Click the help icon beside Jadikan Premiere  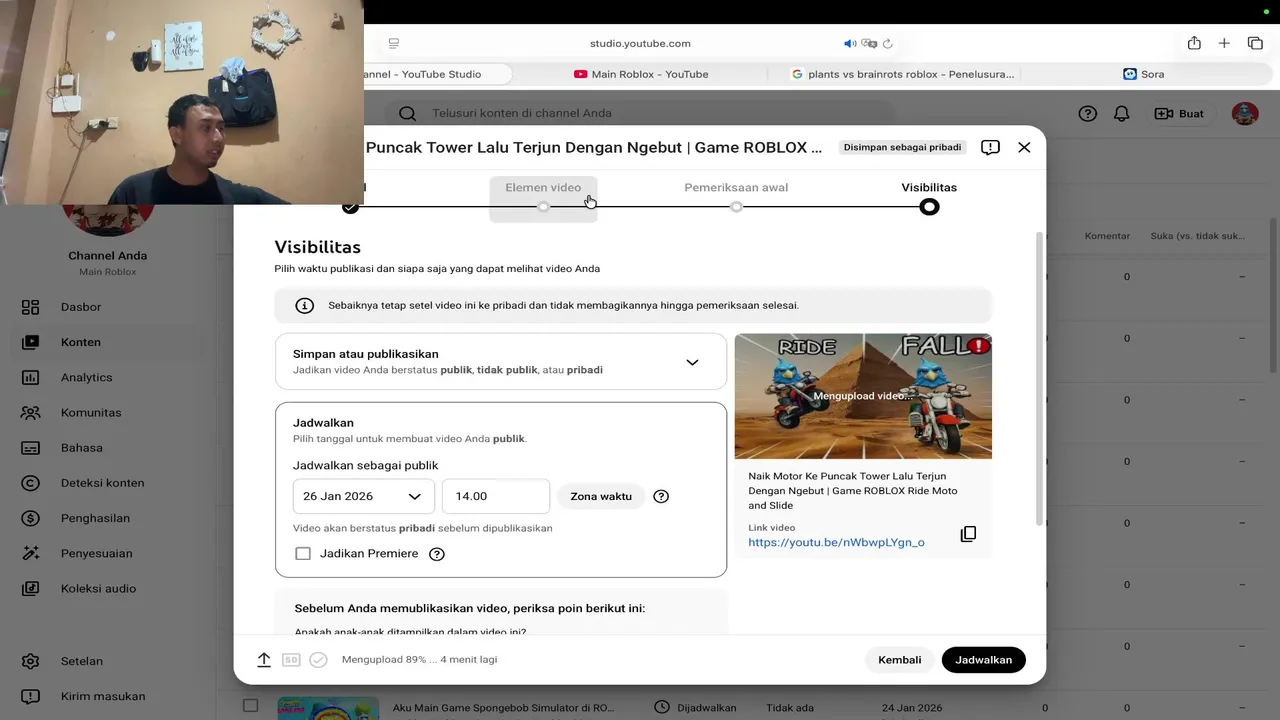pos(437,554)
